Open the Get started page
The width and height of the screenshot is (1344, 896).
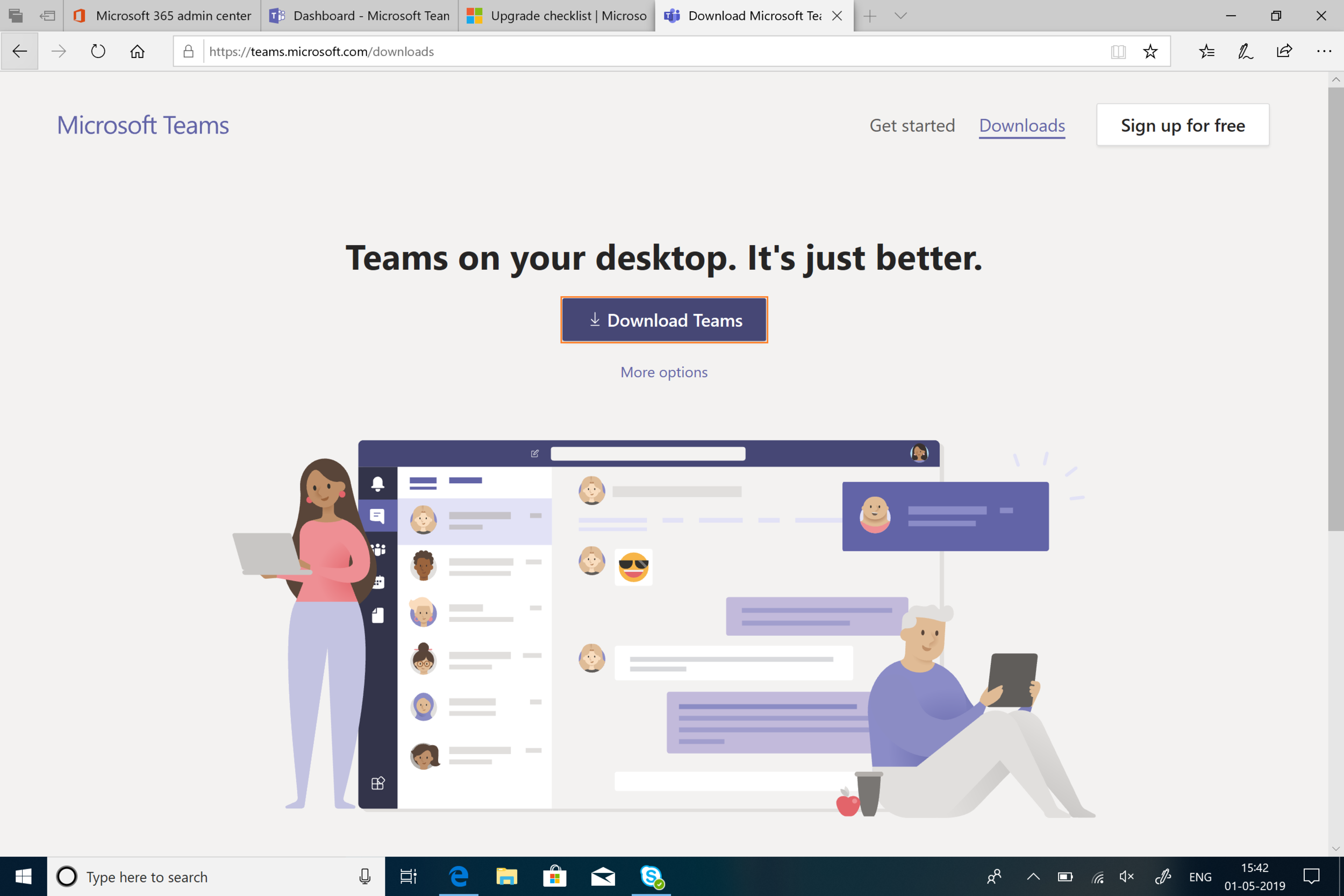(x=912, y=125)
